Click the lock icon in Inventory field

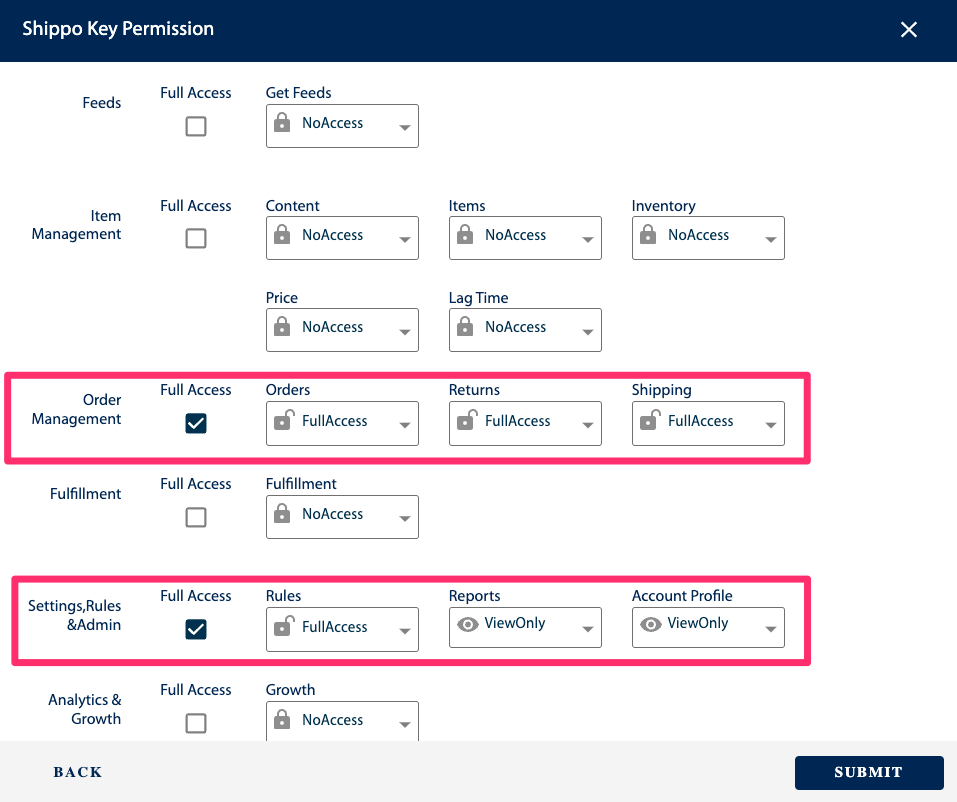[x=649, y=236]
